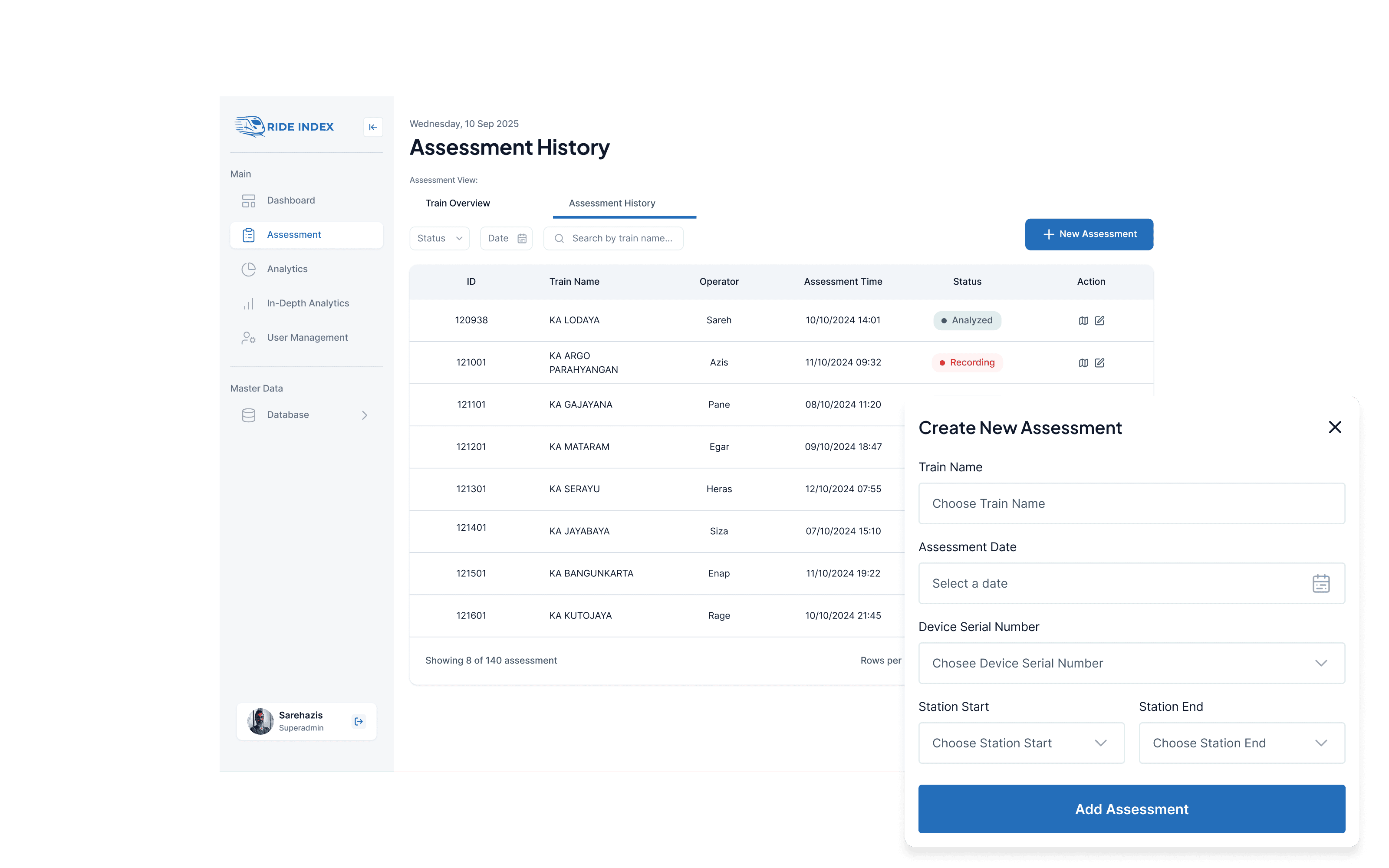Log out using the icon beside Sarehazis
Screen dimensions: 1389x868
pos(359,722)
